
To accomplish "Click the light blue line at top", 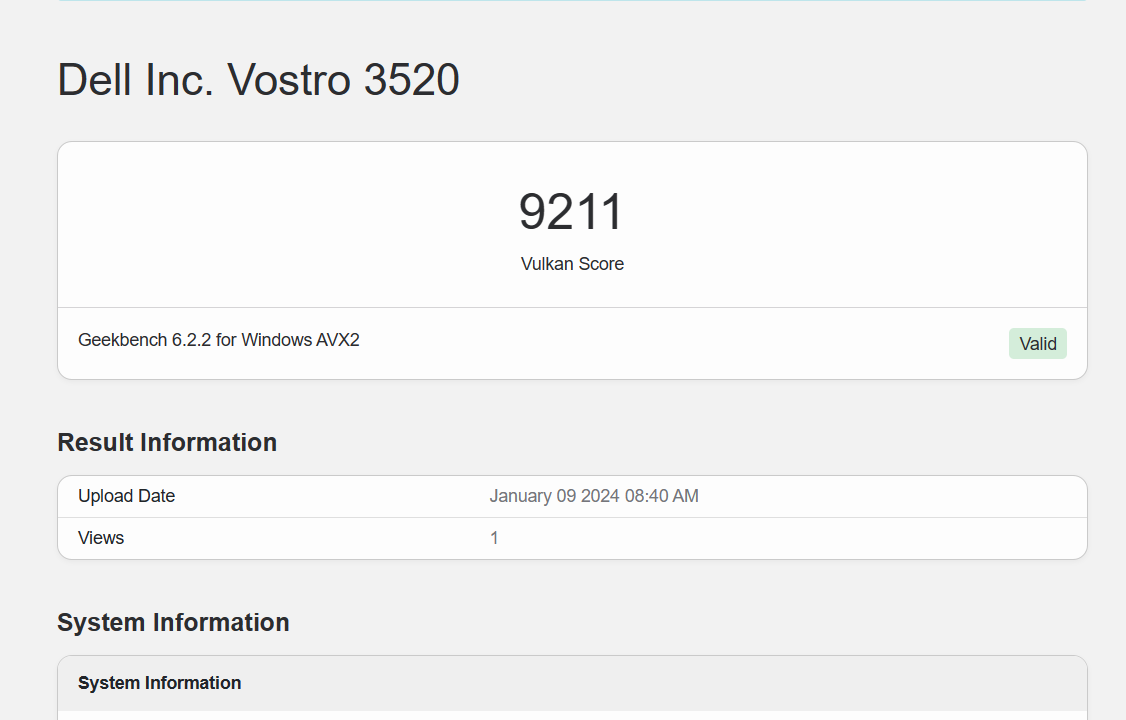I will 572,1.
